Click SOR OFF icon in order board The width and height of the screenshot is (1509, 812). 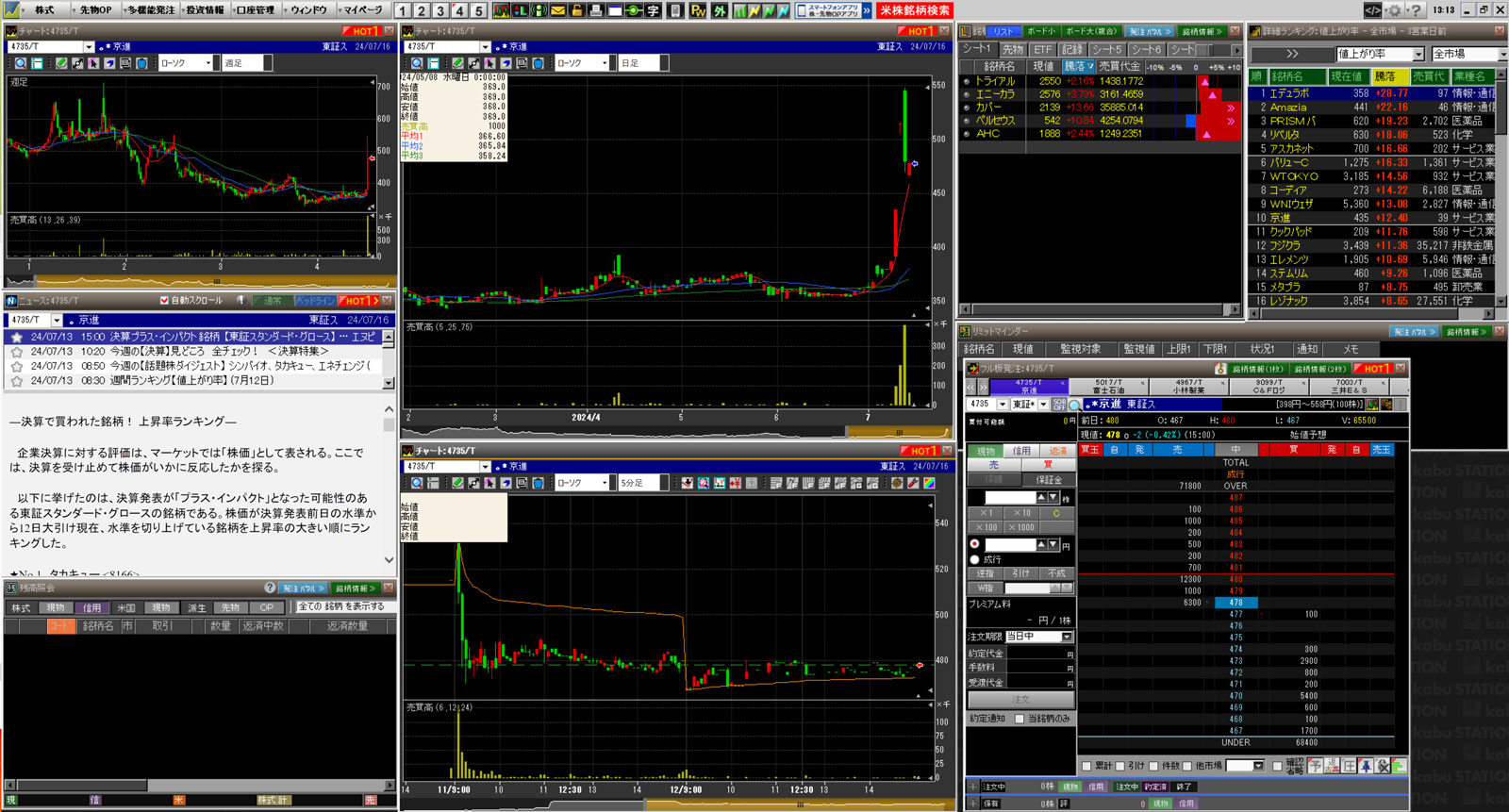click(1059, 405)
